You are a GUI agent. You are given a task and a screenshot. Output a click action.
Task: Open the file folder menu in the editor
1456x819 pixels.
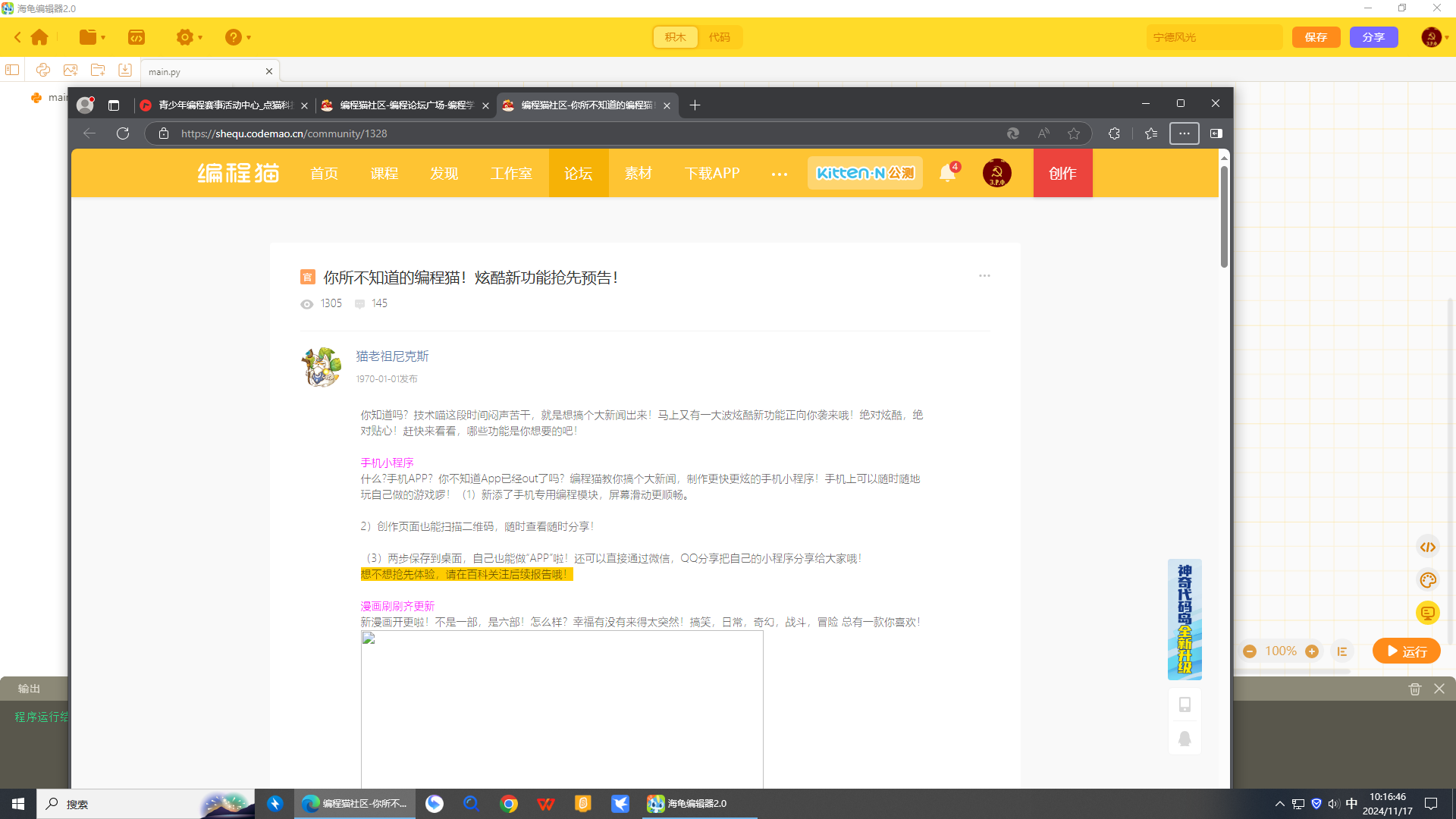[x=92, y=37]
